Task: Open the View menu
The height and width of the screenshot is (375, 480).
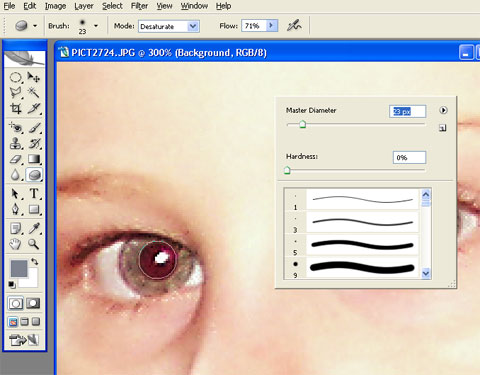Action: point(164,6)
